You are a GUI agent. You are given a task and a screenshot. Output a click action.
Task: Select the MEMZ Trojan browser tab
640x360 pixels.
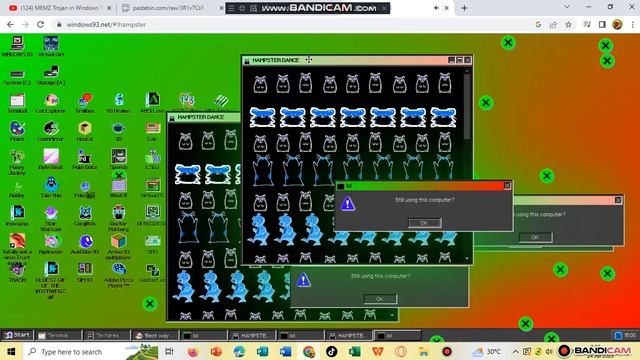point(60,8)
